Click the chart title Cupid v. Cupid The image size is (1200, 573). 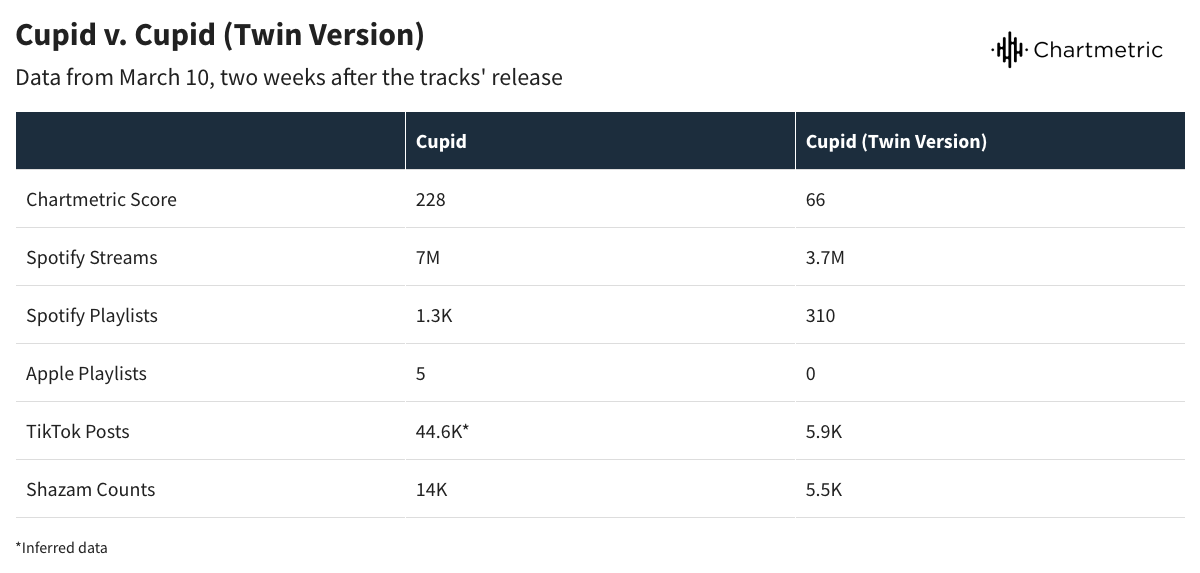point(220,36)
